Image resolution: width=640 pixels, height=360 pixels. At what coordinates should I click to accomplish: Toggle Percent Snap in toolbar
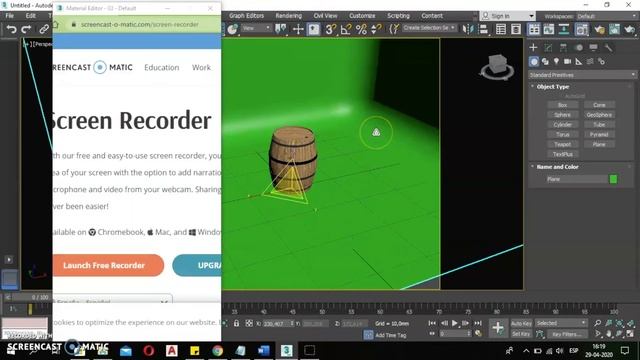point(361,29)
